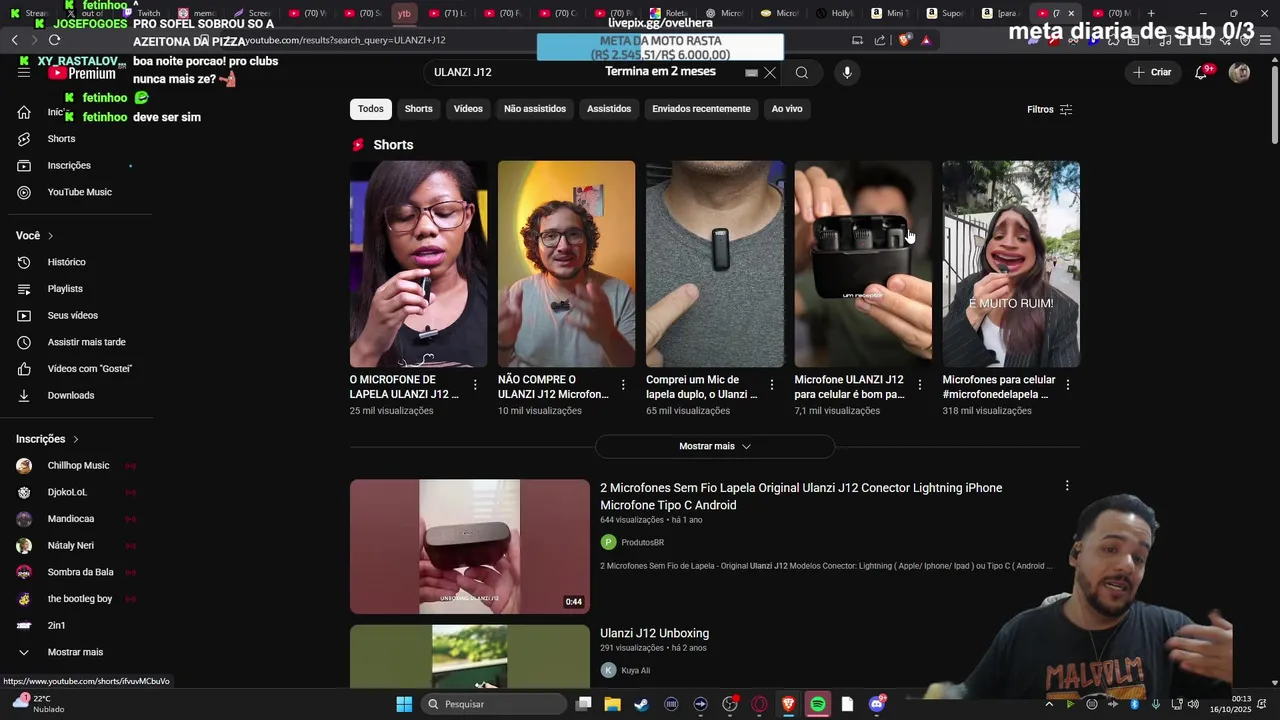Open Nátaly Neri channel

[71, 546]
